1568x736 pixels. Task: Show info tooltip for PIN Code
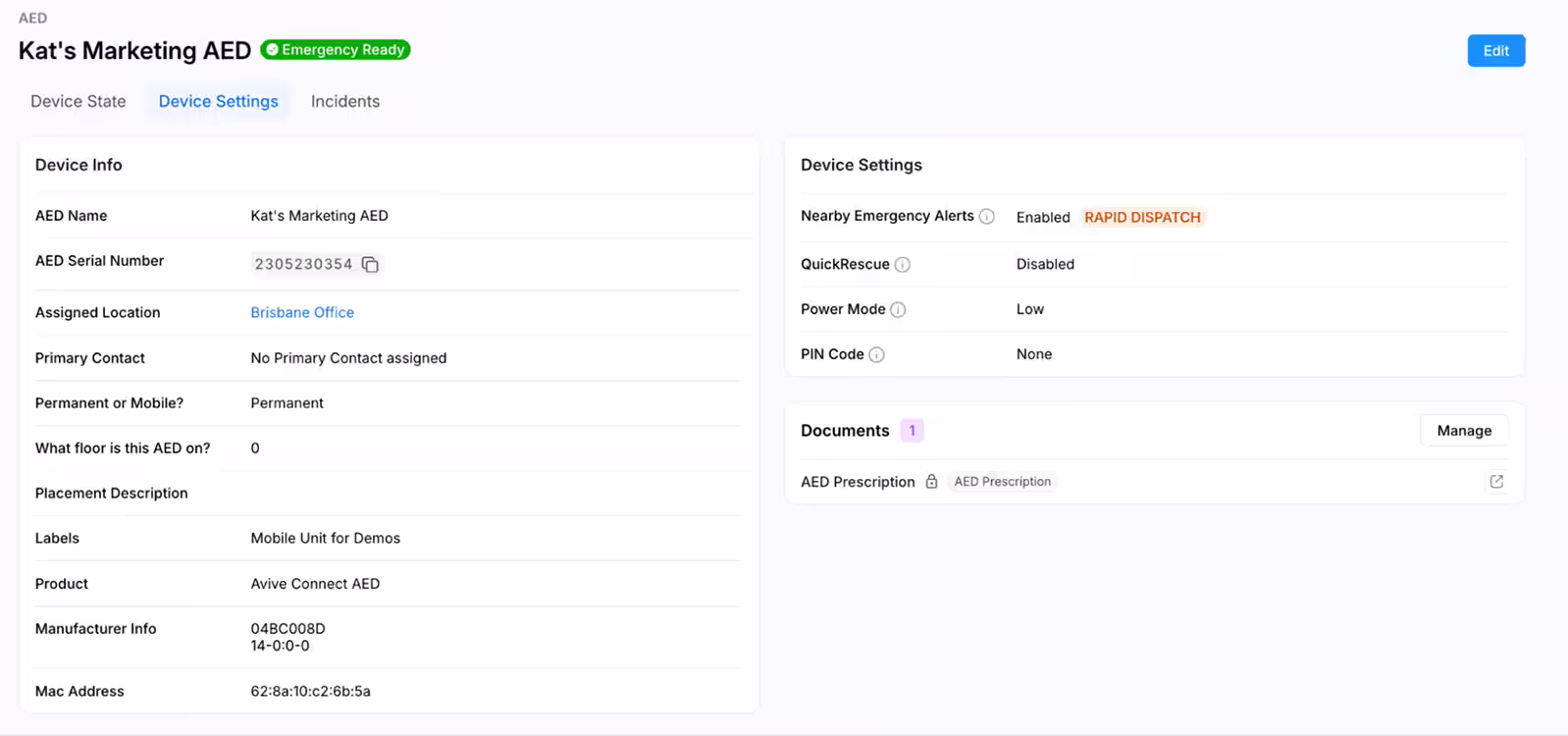coord(877,355)
